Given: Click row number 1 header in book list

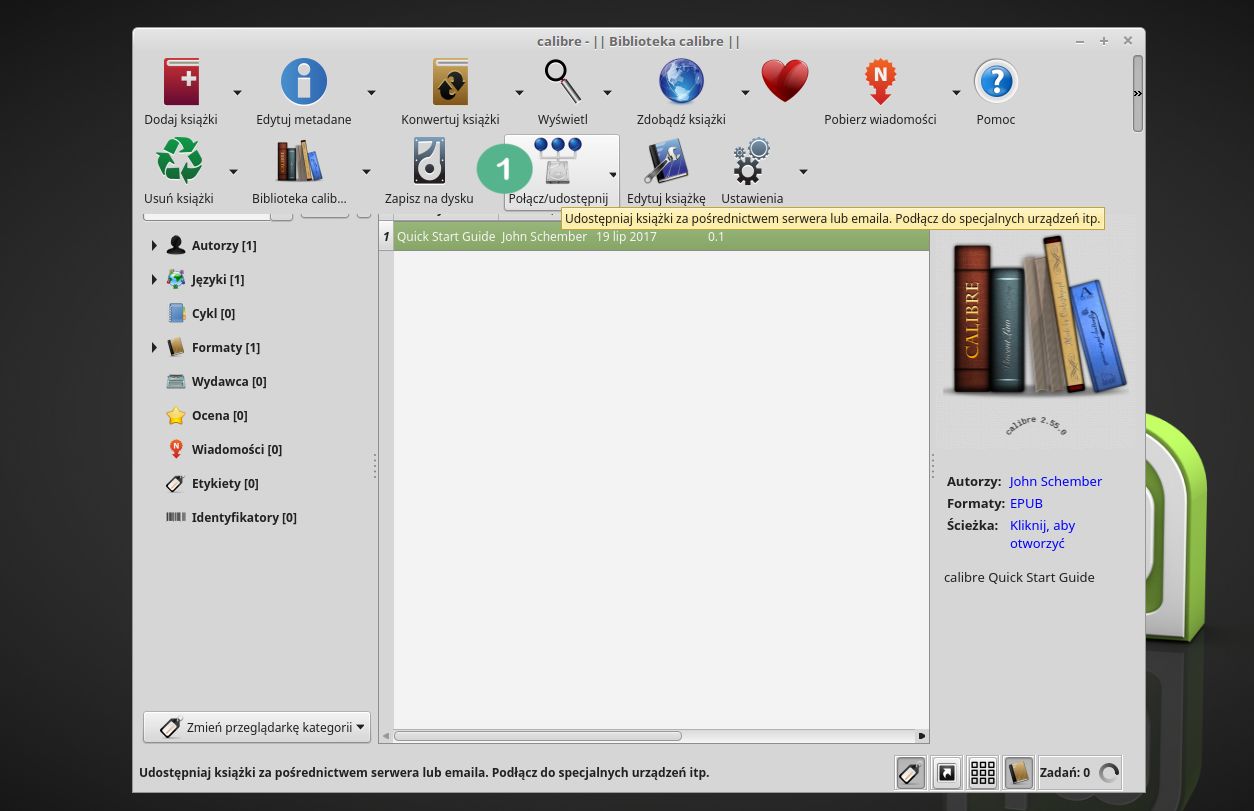Looking at the screenshot, I should pos(386,237).
